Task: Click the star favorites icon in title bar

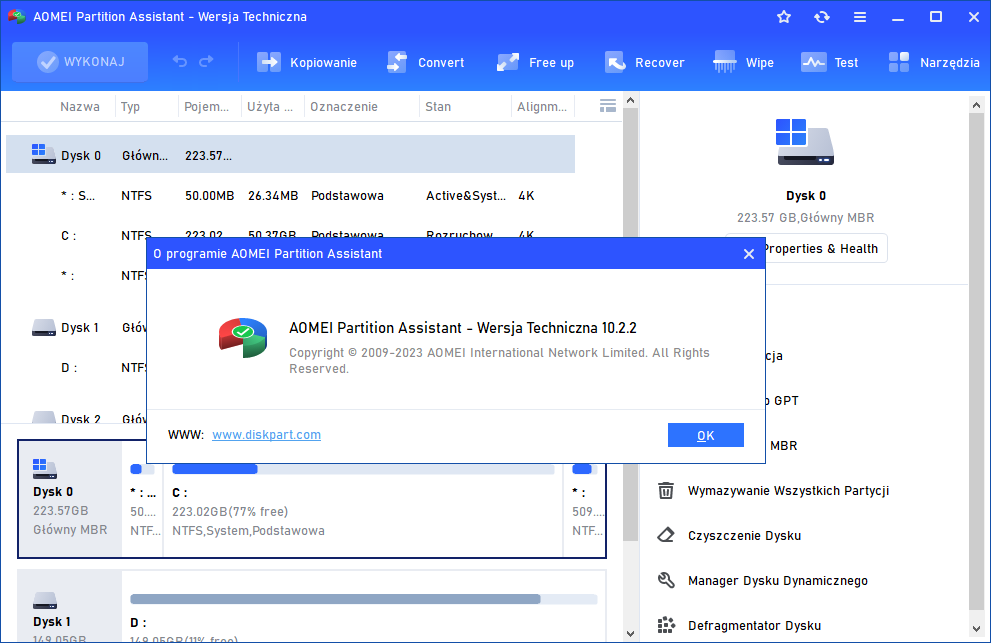Action: (x=784, y=17)
